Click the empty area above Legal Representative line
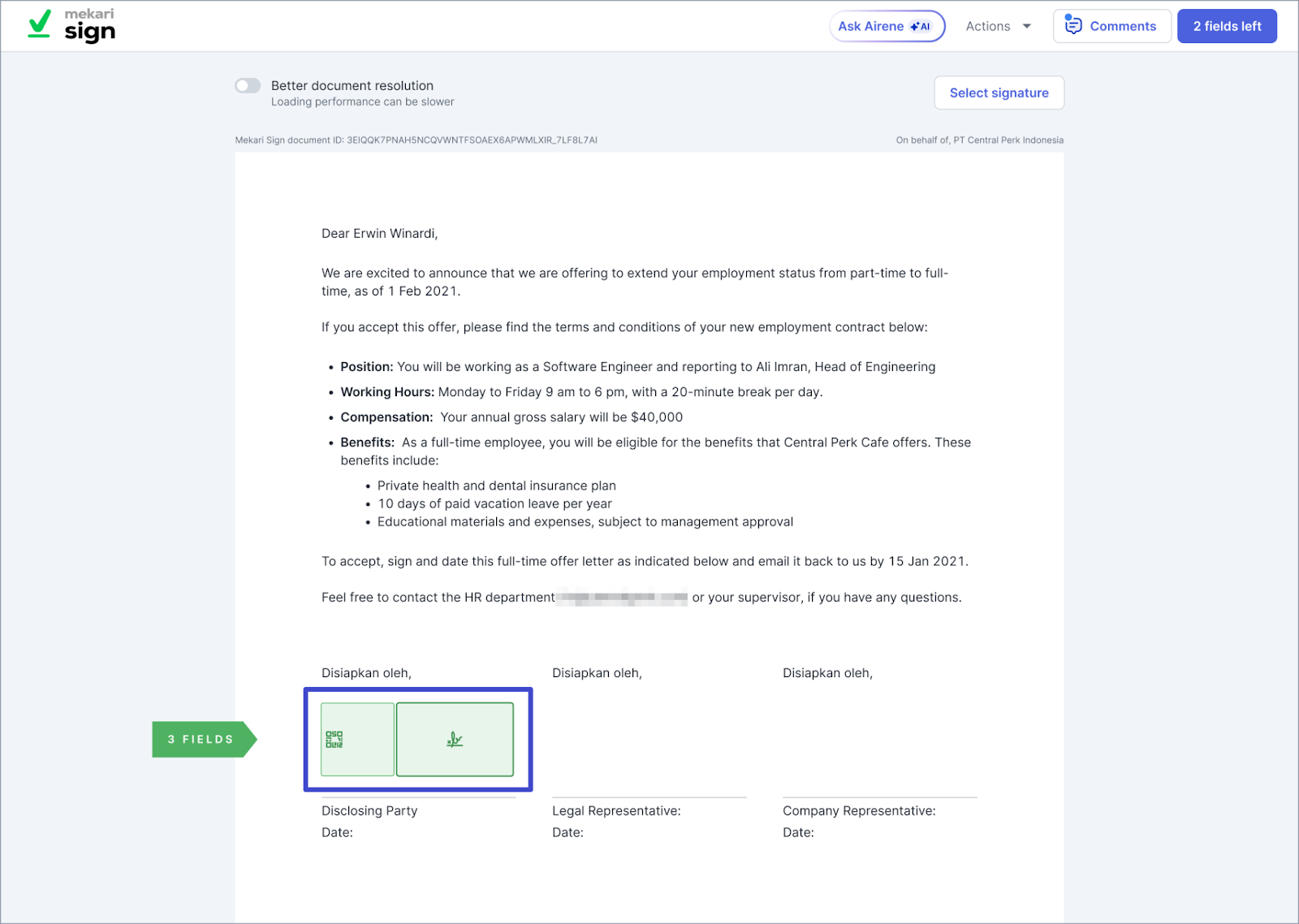The height and width of the screenshot is (924, 1299). click(x=649, y=740)
